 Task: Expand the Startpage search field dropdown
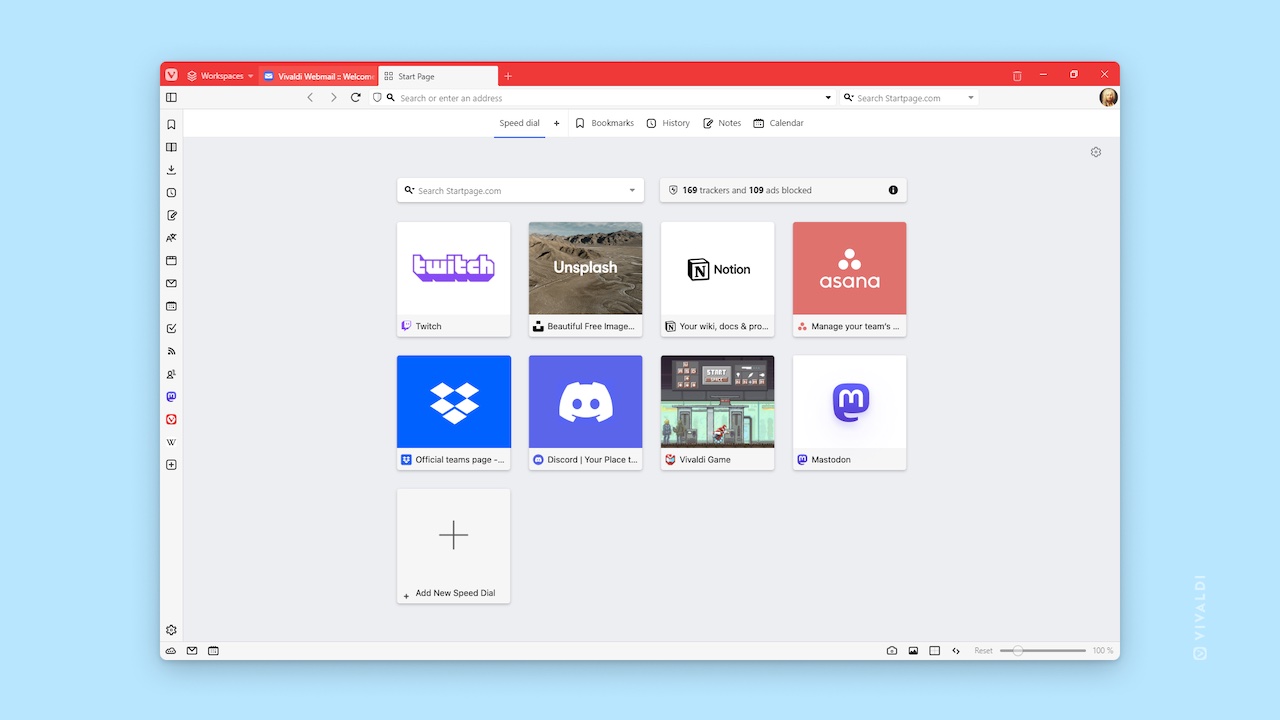(631, 189)
